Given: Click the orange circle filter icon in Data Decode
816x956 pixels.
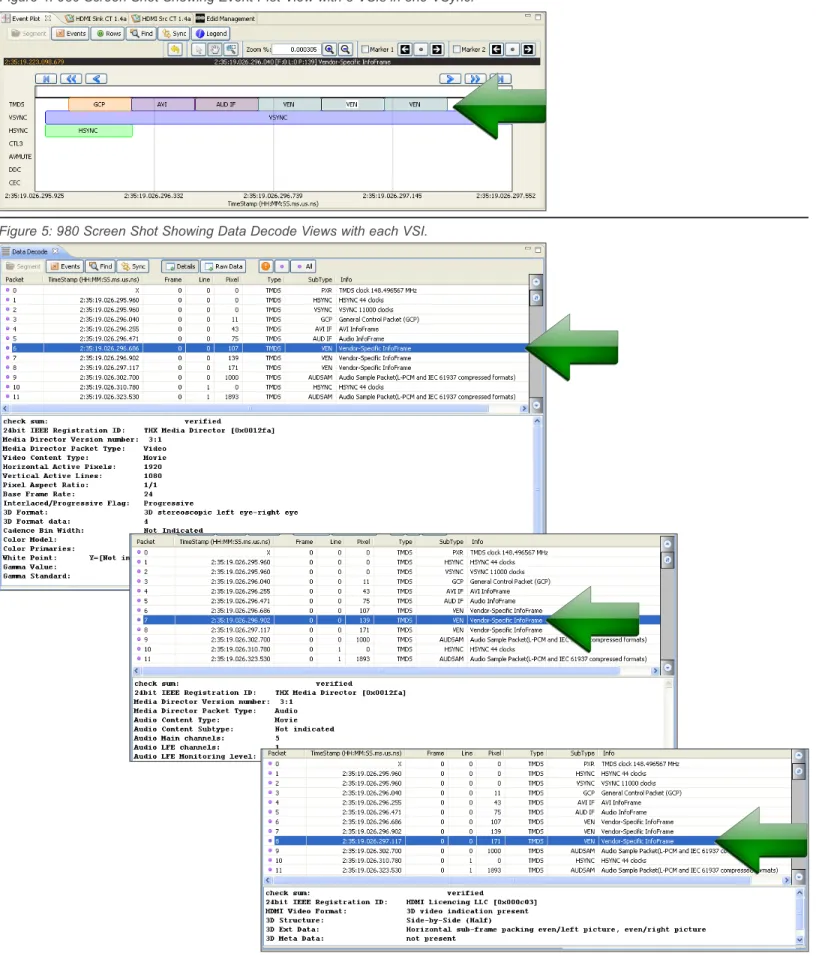Looking at the screenshot, I should [265, 266].
